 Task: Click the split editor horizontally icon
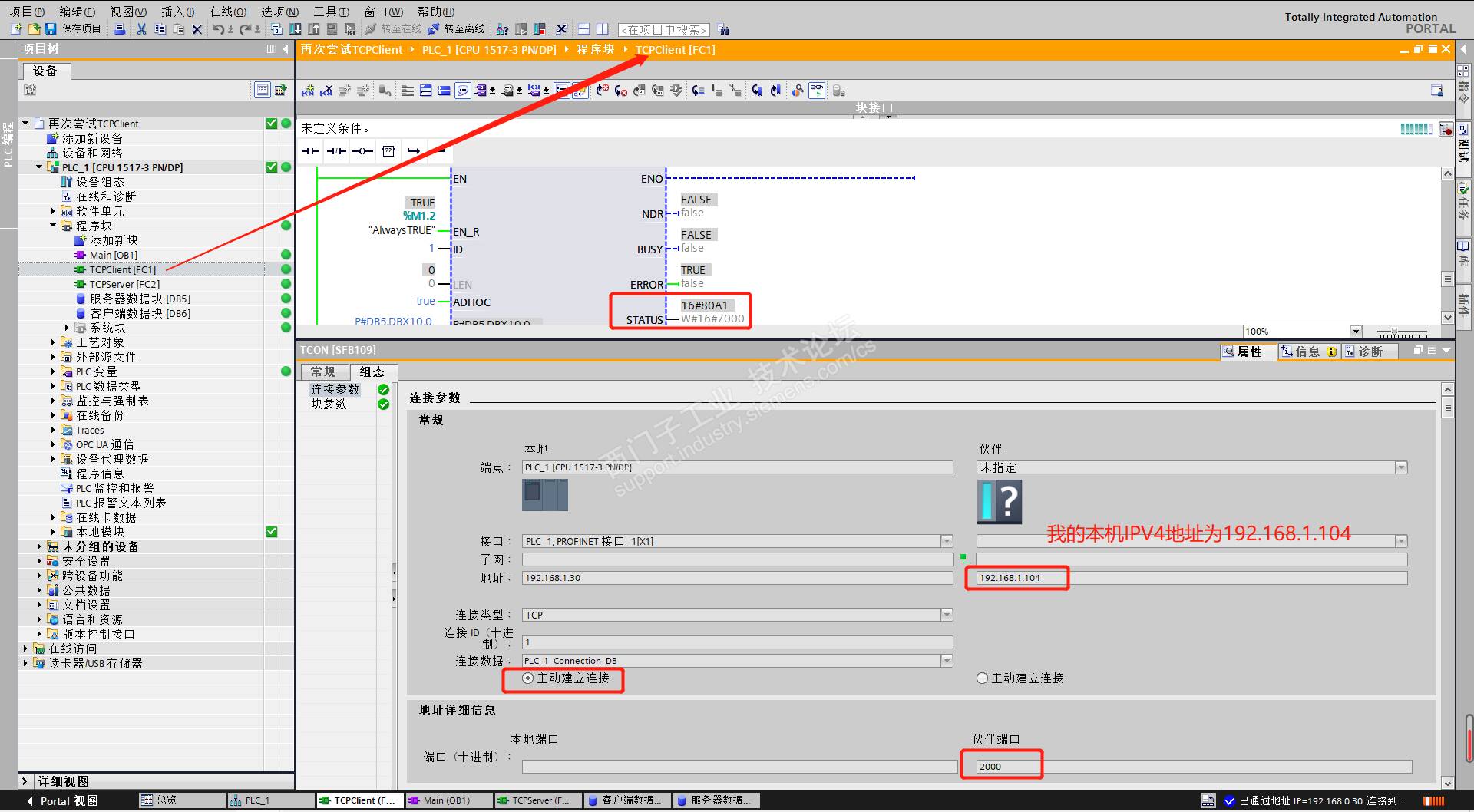point(583,29)
